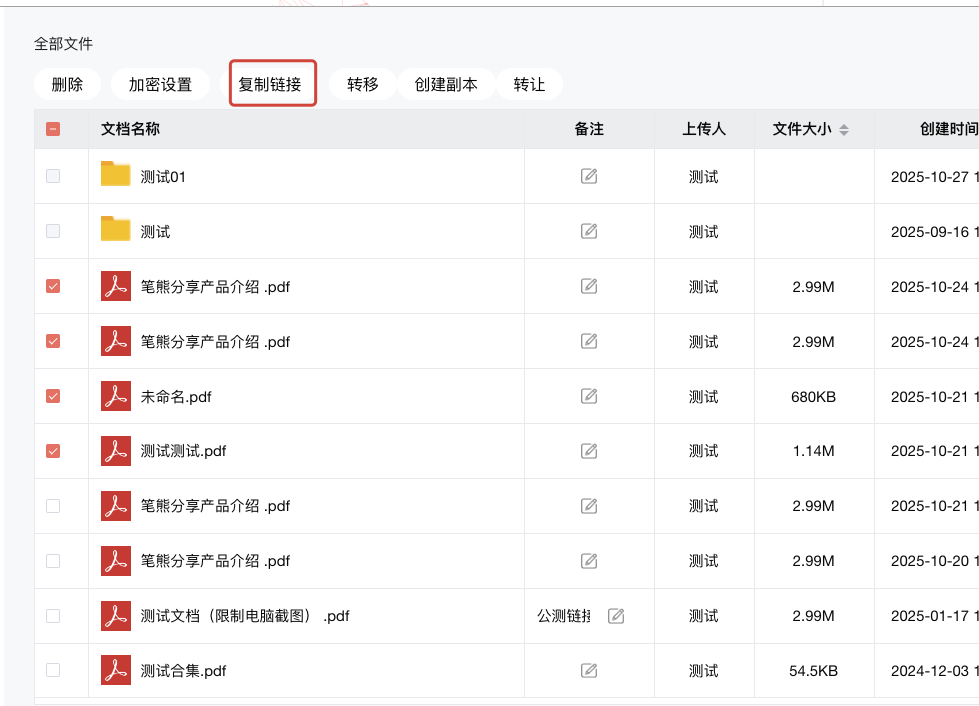Click the 测试01 folder icon

tap(116, 175)
